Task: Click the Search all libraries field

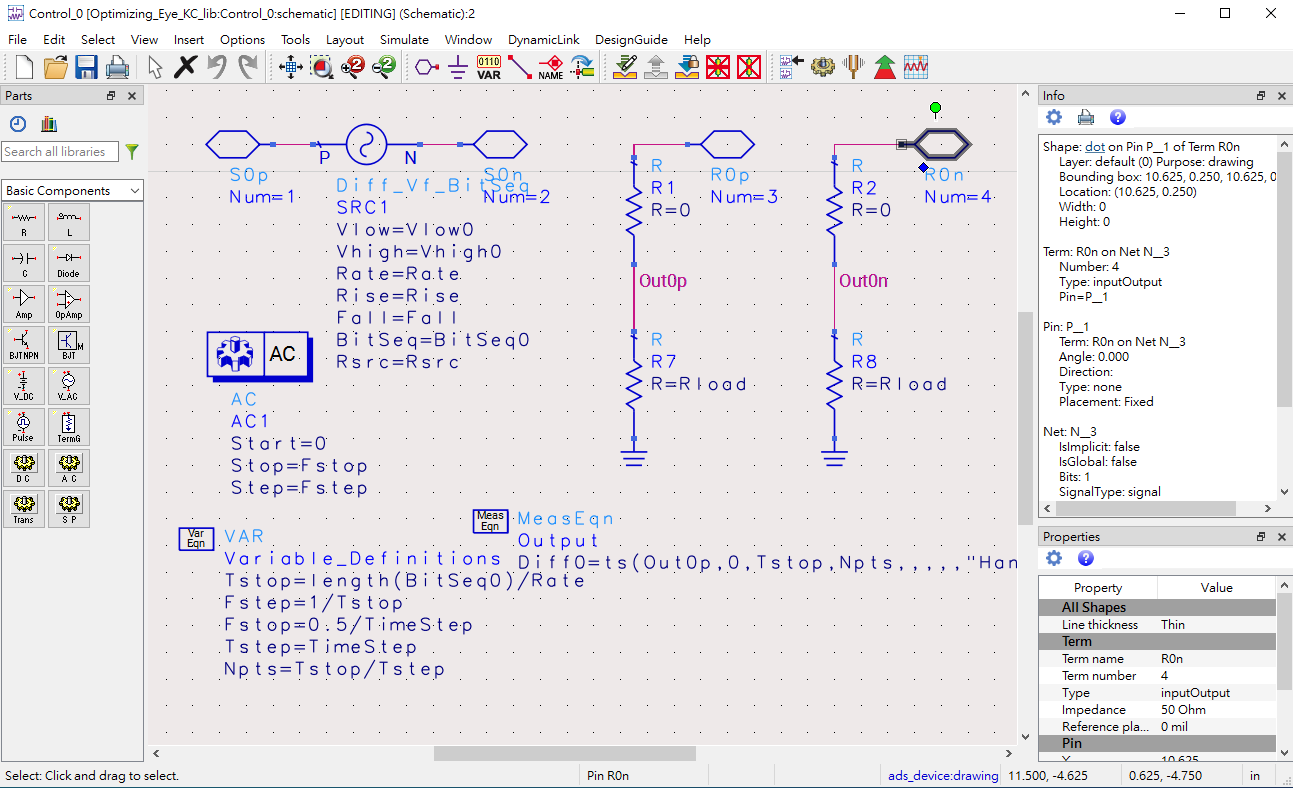Action: coord(60,152)
